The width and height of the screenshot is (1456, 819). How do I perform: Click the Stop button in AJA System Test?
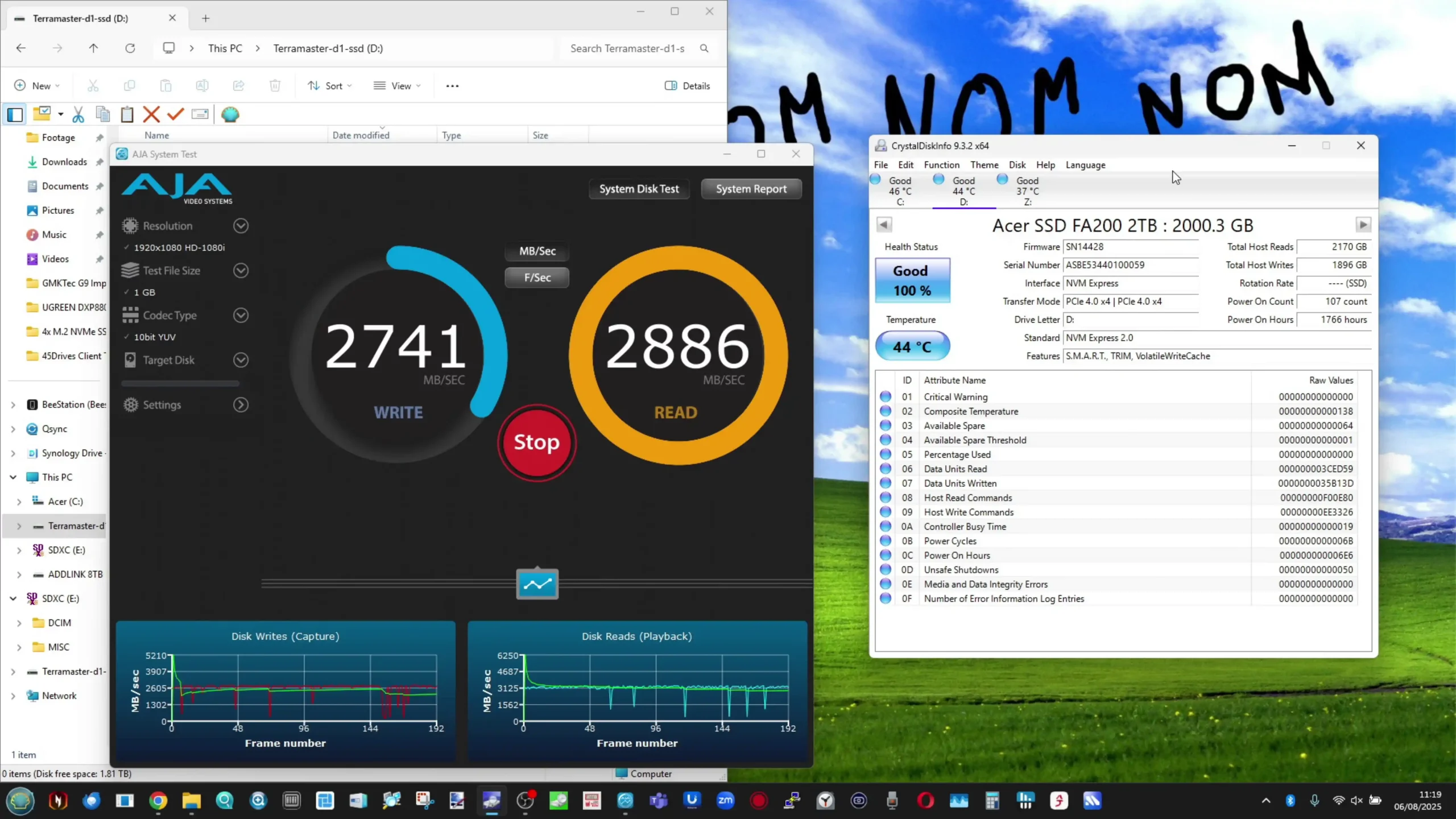[x=536, y=442]
